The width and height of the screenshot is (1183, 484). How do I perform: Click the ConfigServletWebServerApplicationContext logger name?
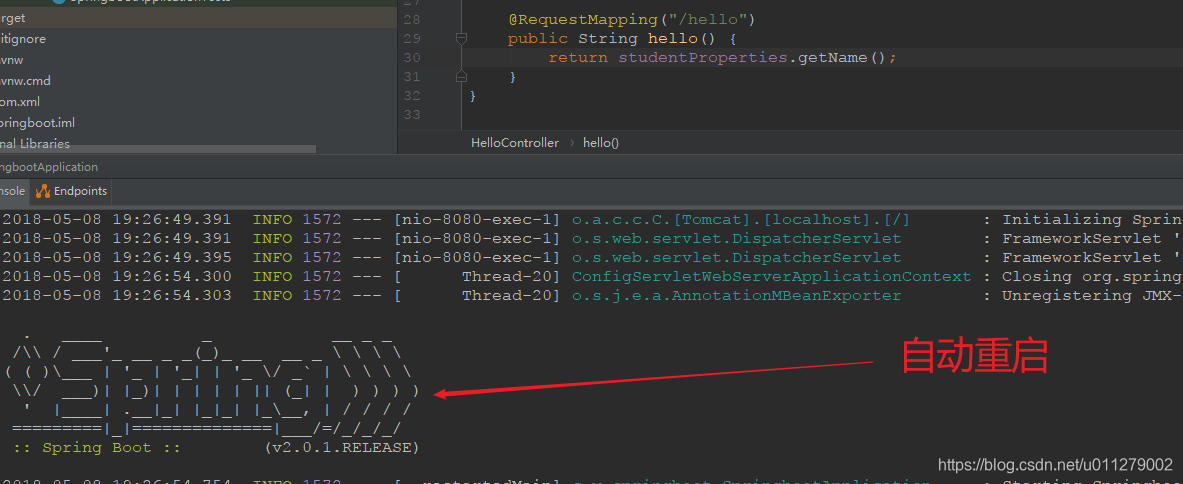pos(771,276)
